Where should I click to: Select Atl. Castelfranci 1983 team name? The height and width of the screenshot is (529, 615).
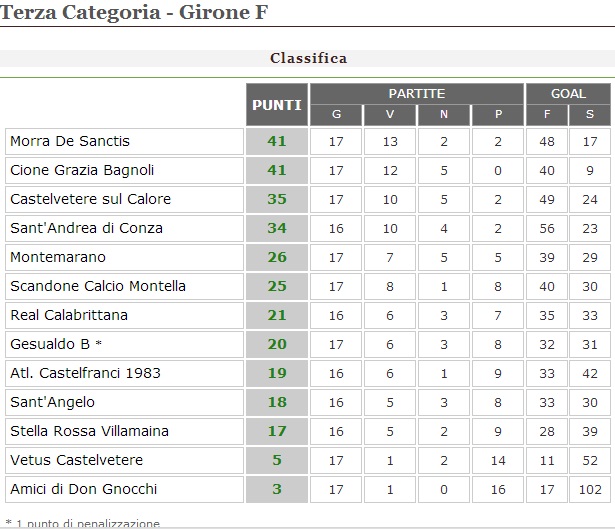(x=85, y=373)
